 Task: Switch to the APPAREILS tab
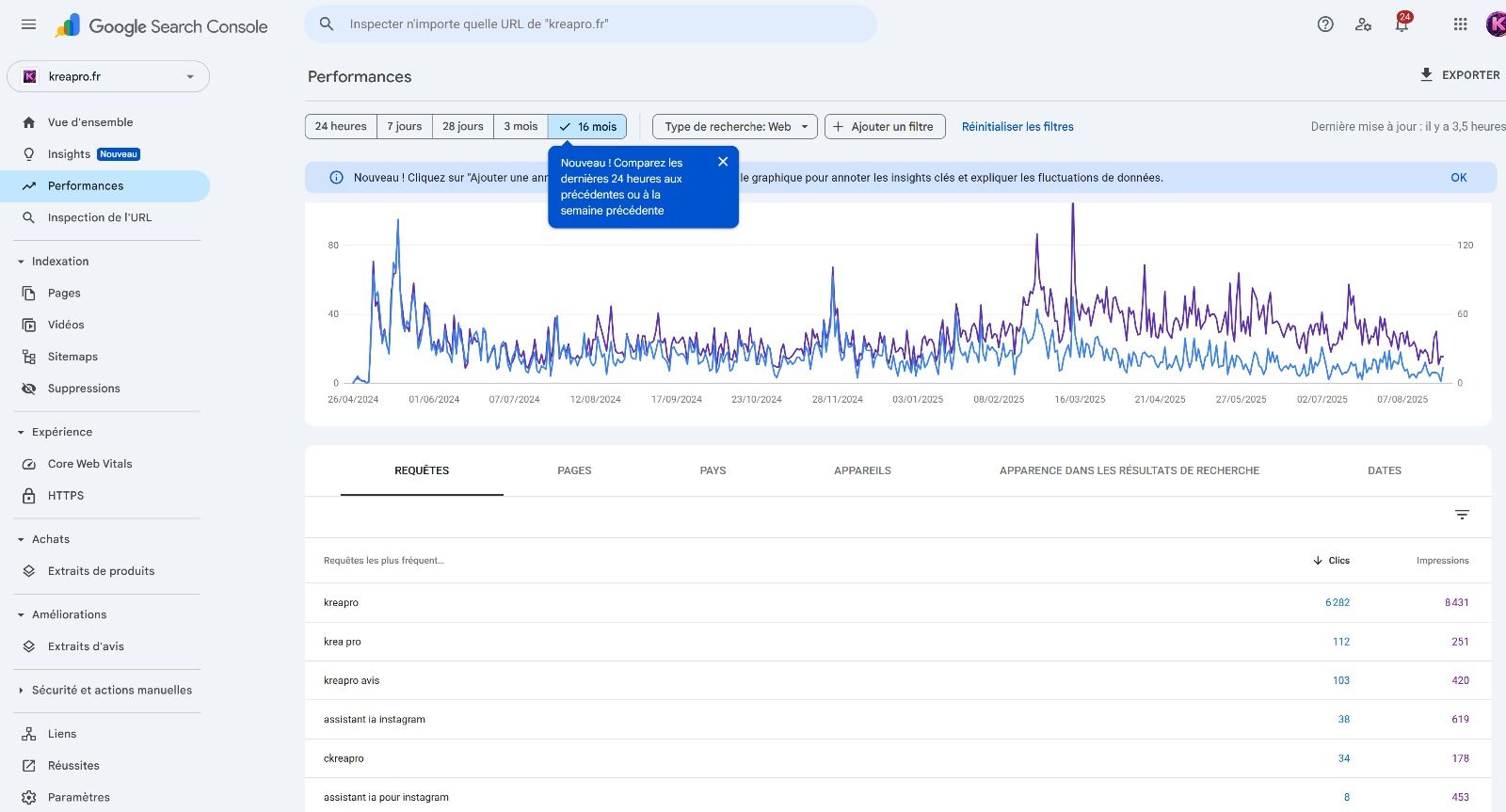point(862,470)
